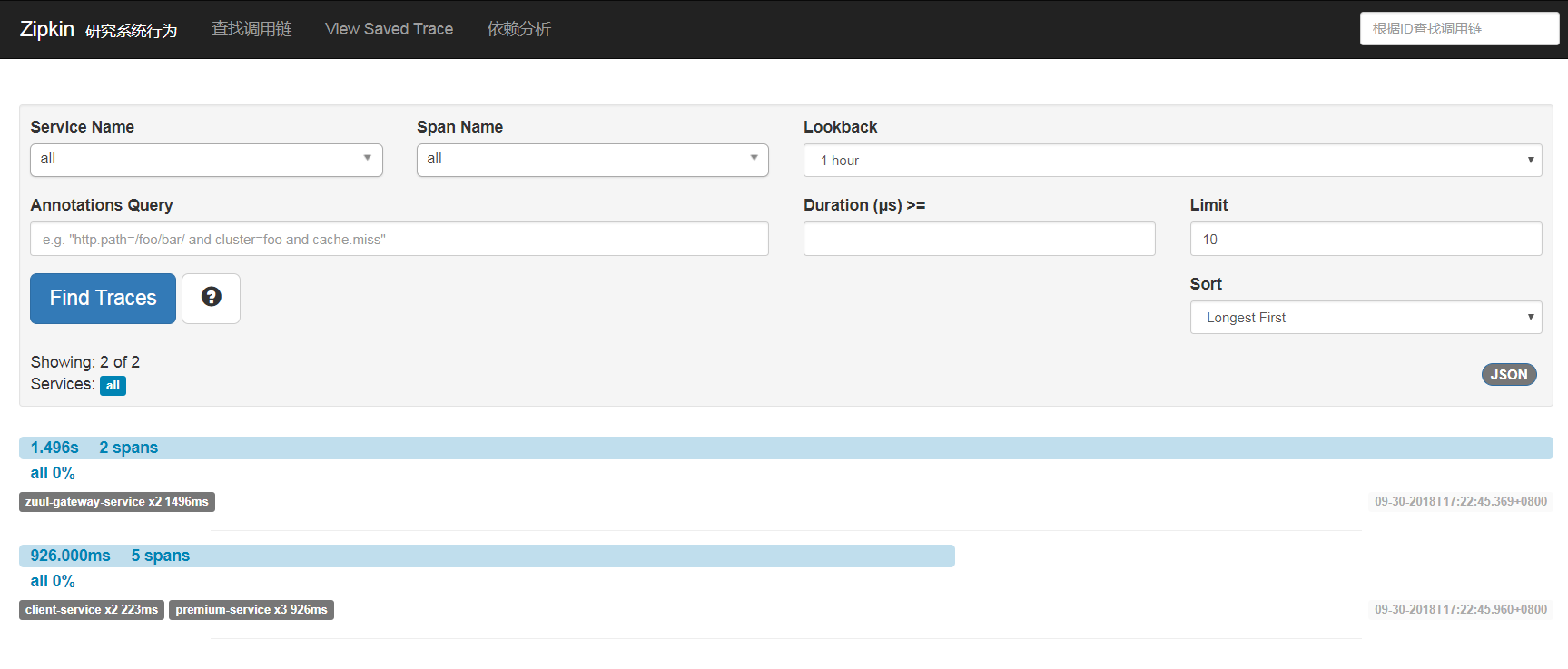The image size is (1568, 669).
Task: Focus the Annotations Query input field
Action: (x=399, y=240)
